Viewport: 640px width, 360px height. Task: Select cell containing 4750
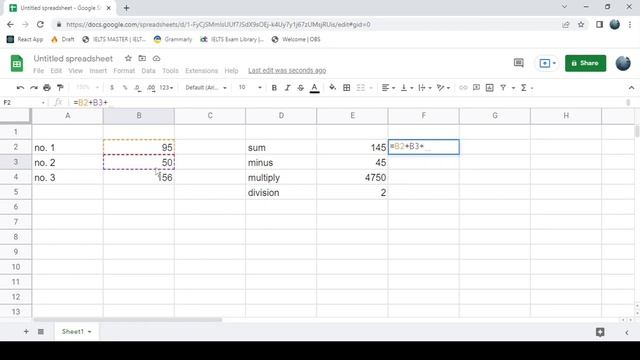[x=352, y=178]
